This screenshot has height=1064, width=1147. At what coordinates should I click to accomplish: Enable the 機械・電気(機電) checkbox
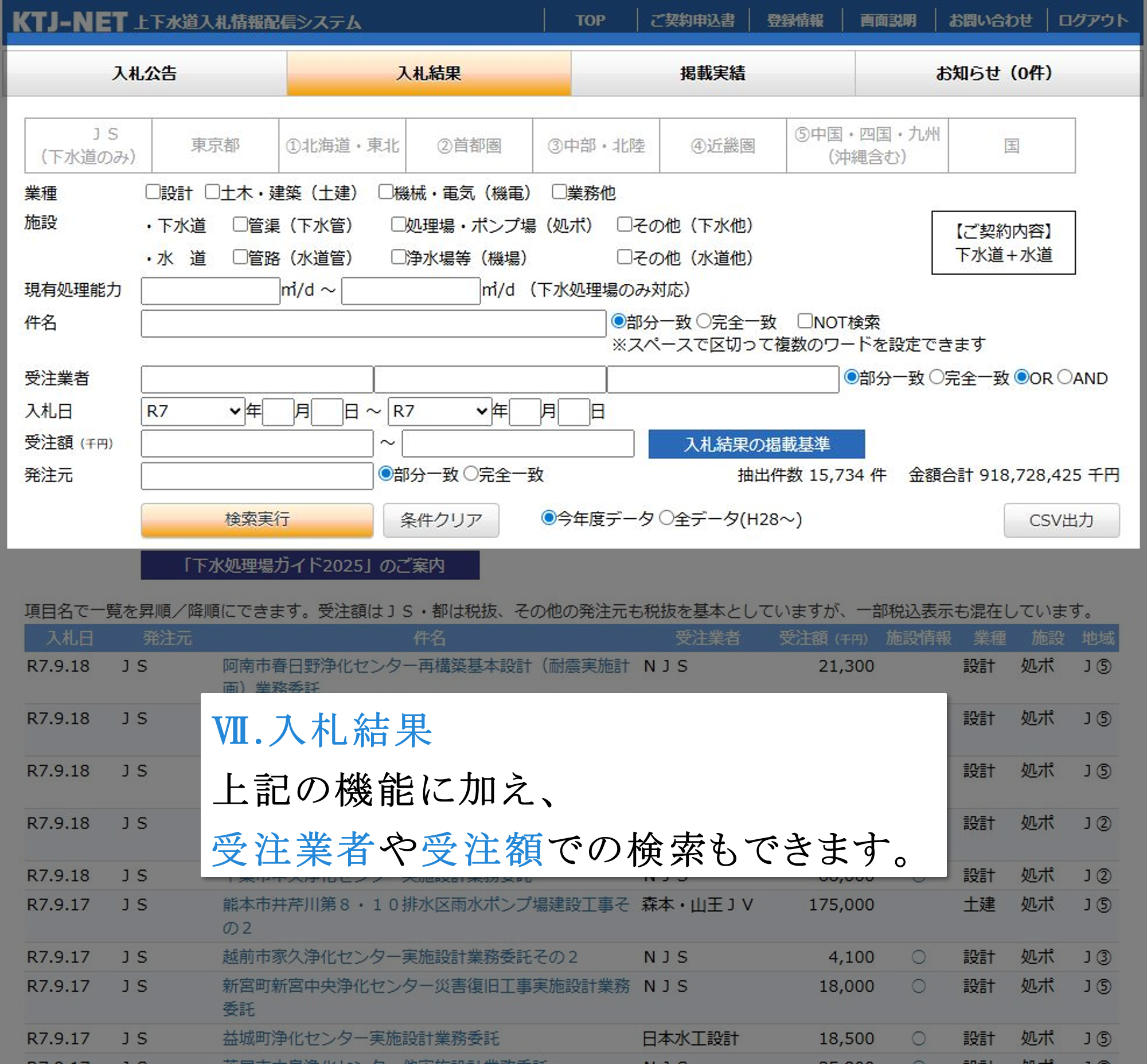[x=385, y=191]
